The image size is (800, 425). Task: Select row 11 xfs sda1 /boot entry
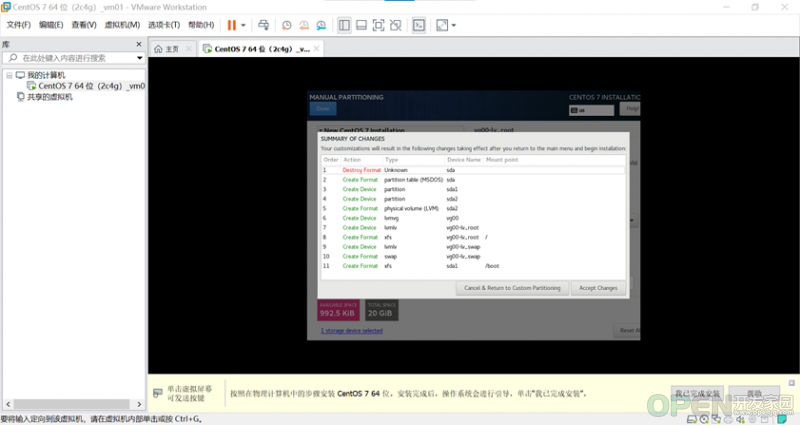pos(473,266)
